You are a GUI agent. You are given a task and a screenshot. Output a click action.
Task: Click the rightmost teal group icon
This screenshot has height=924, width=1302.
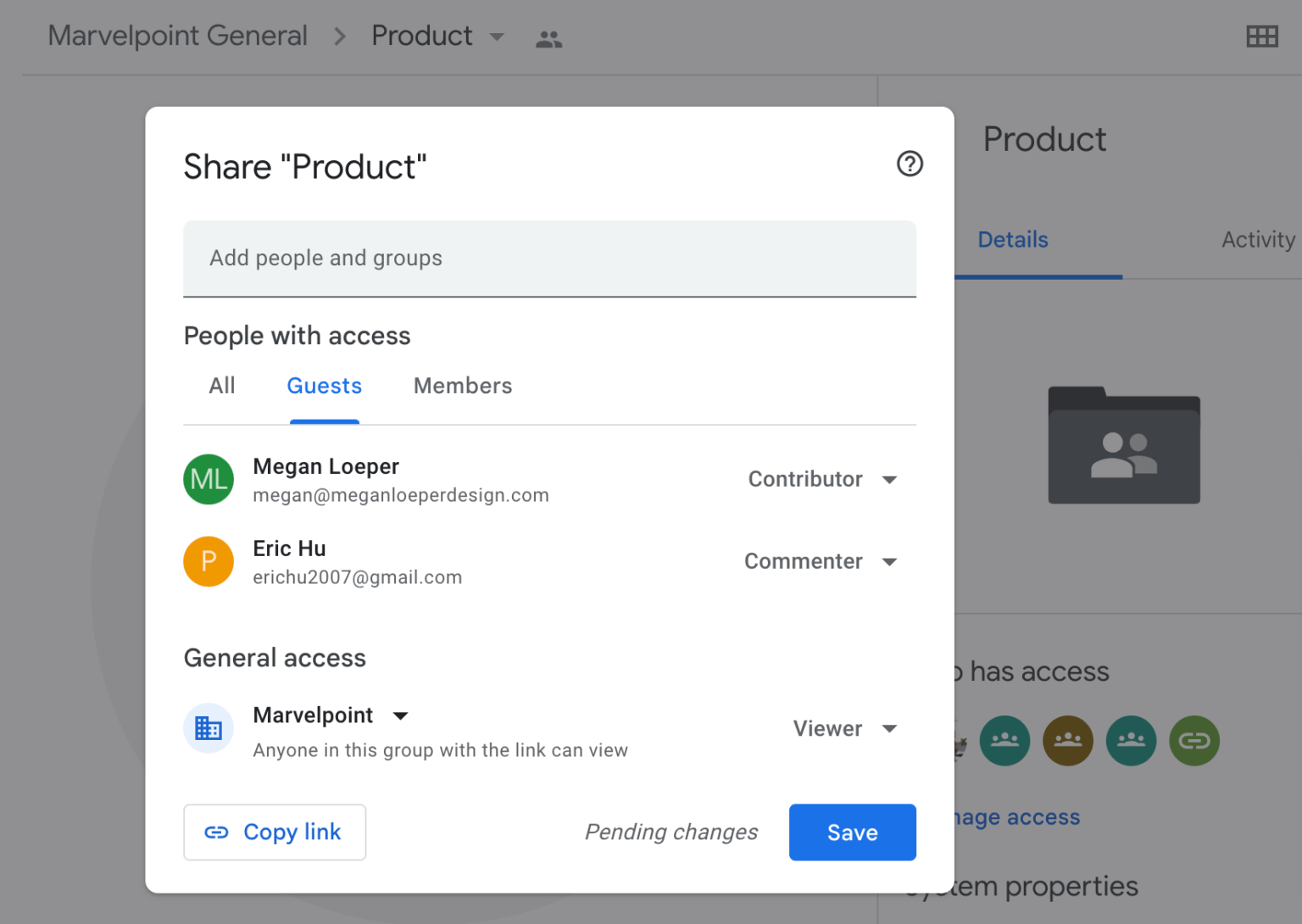pos(1131,740)
